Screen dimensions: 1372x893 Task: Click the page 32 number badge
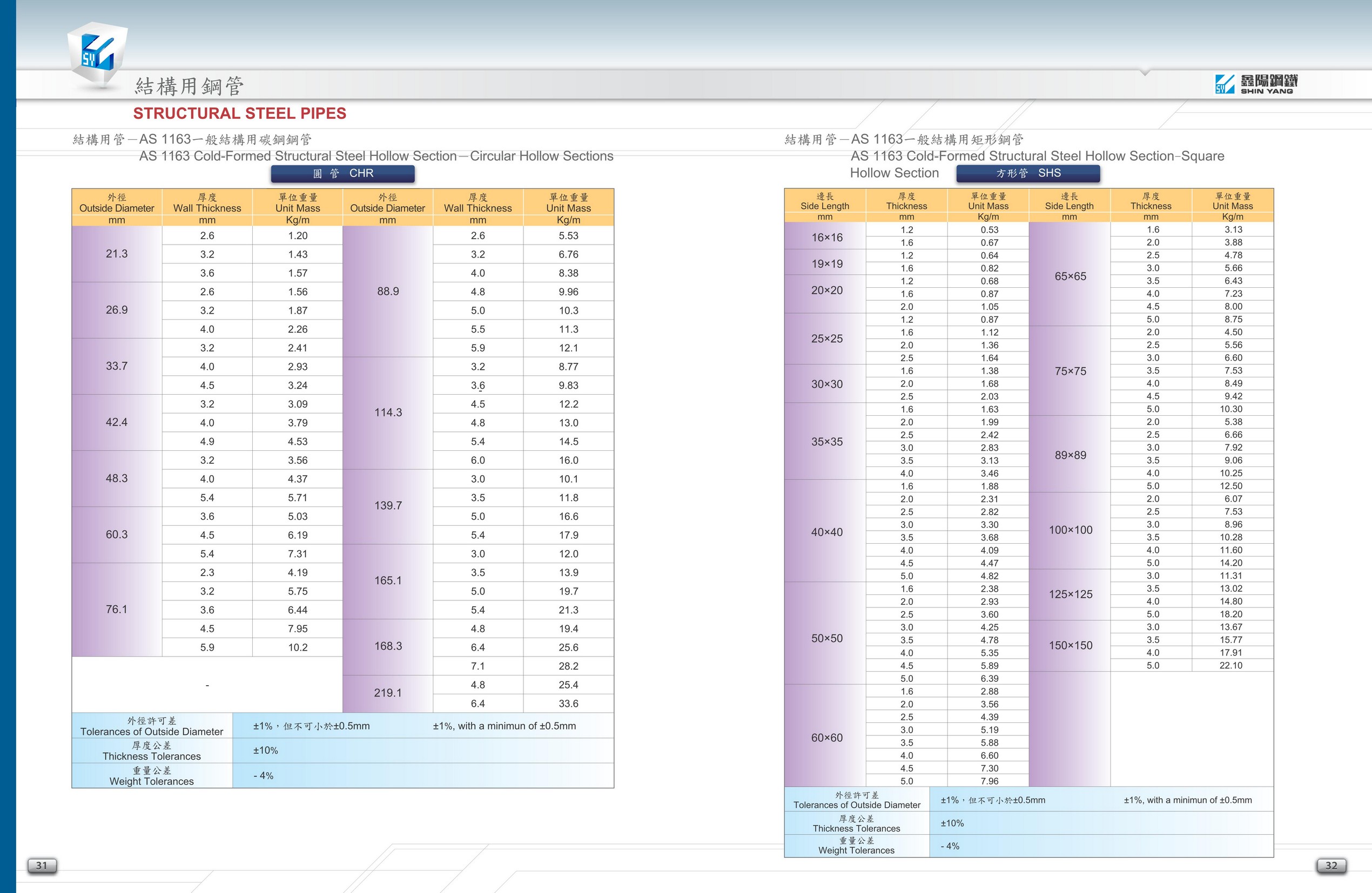pos(1331,865)
